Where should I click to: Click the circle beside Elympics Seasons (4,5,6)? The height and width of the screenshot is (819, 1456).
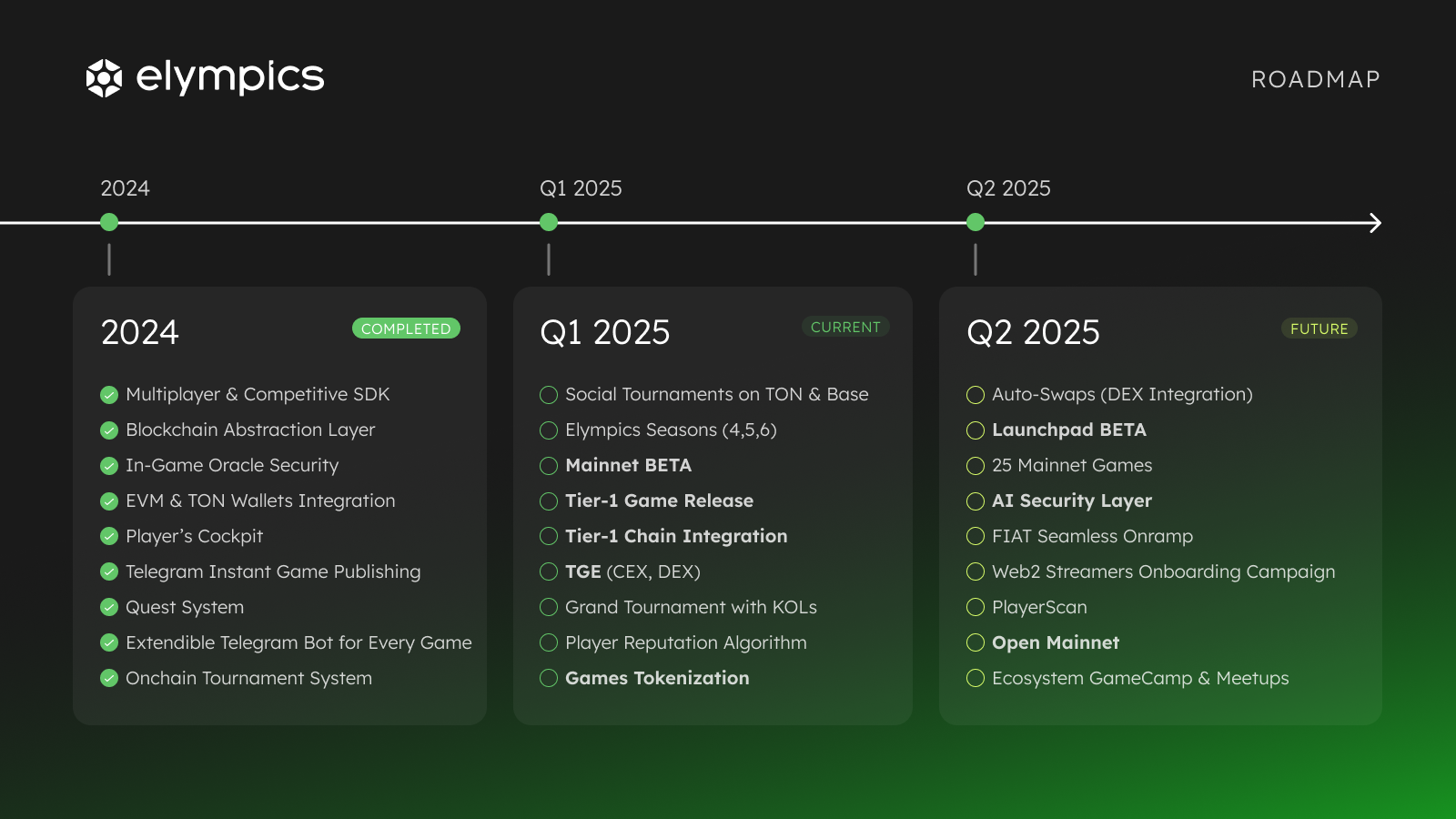pyautogui.click(x=549, y=430)
